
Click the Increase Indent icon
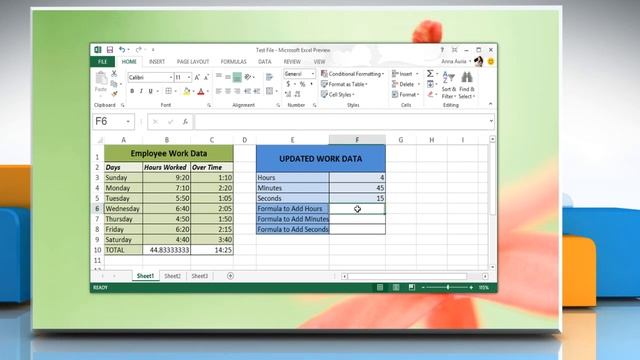257,91
